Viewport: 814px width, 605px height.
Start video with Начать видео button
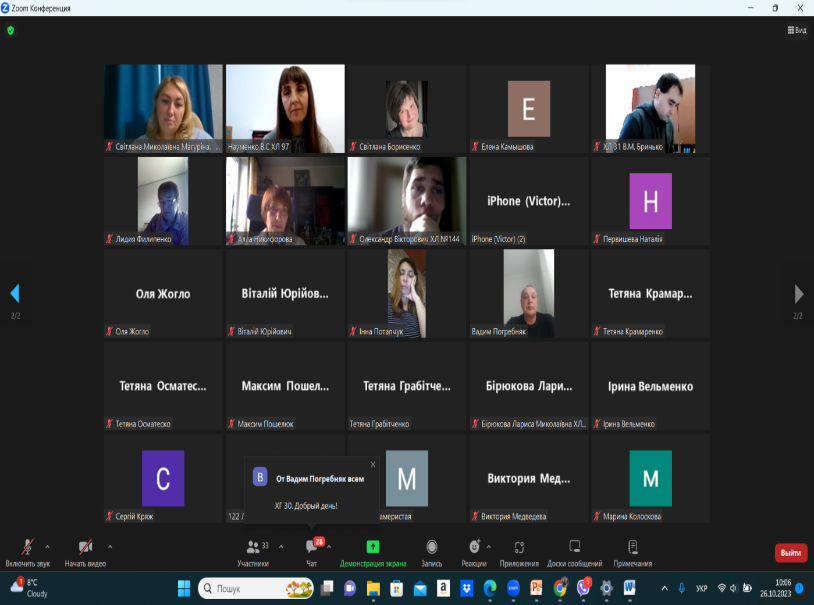coord(85,551)
